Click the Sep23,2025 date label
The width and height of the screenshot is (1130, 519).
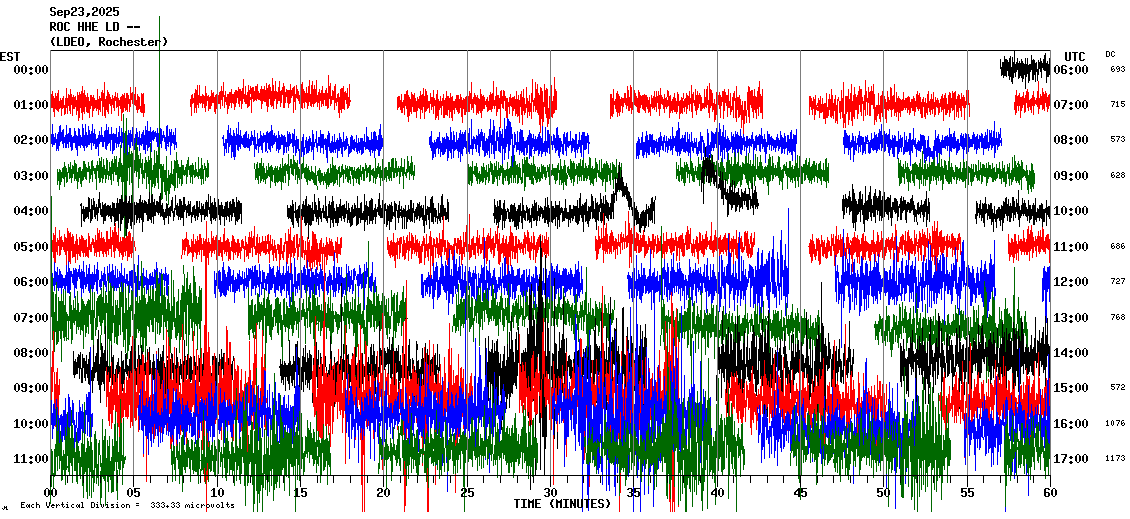[84, 12]
